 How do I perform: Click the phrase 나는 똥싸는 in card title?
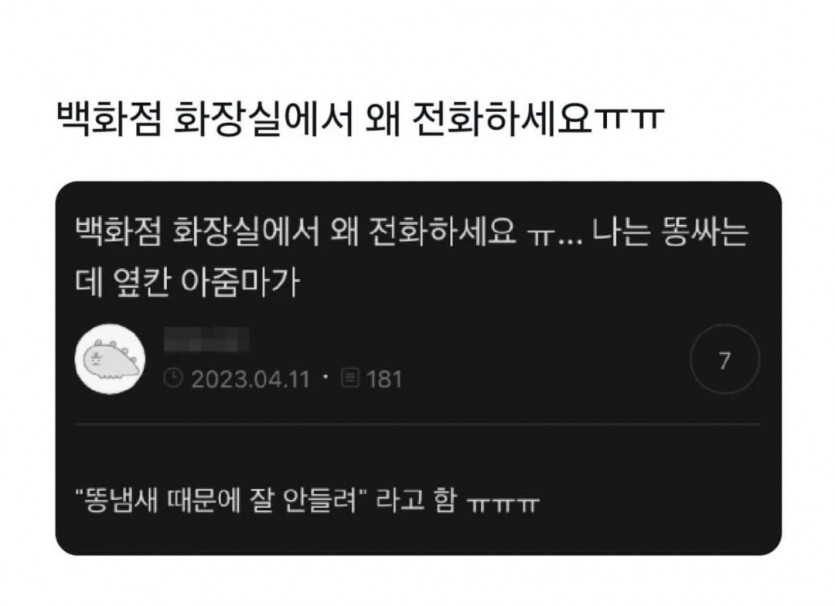pyautogui.click(x=670, y=232)
